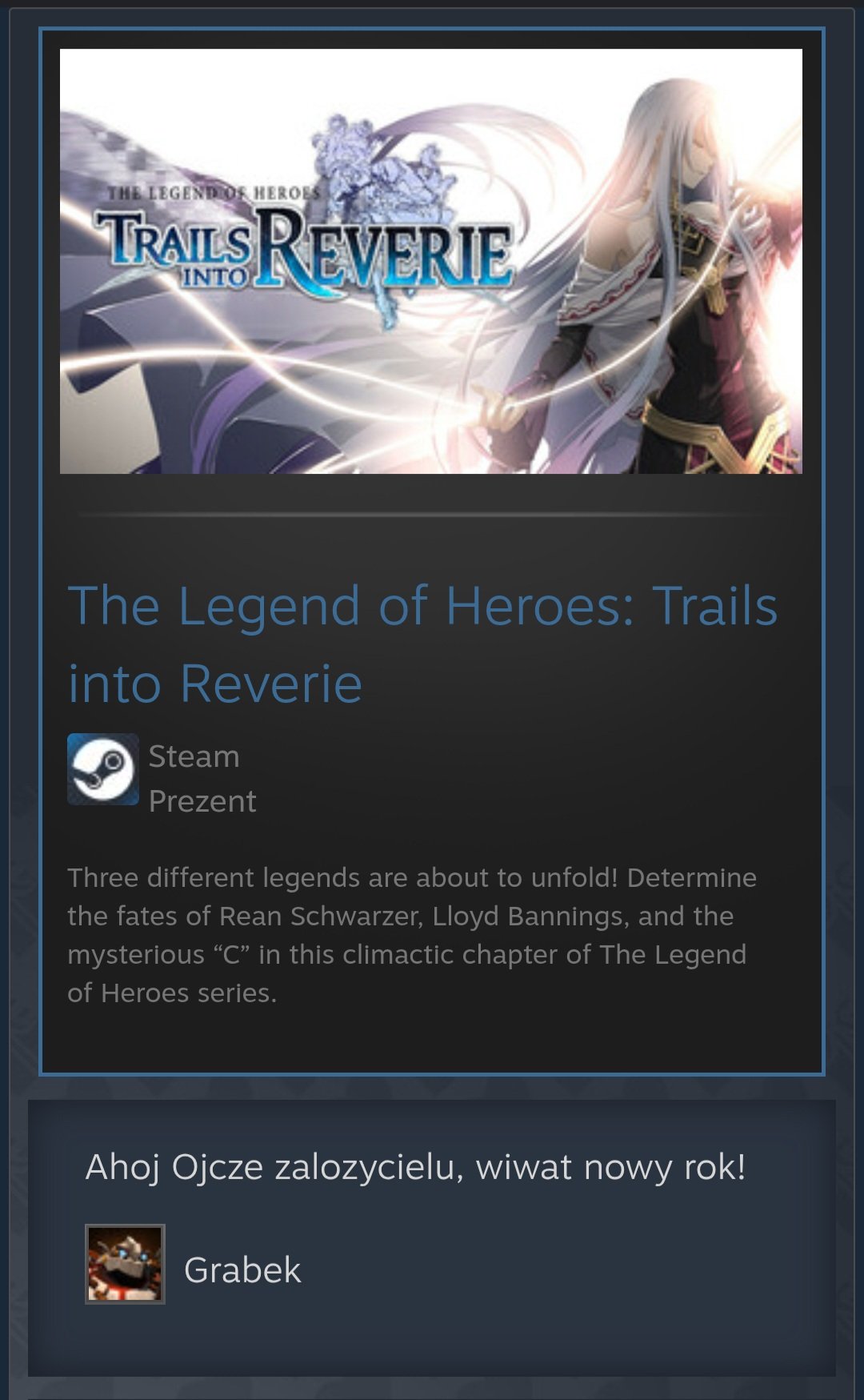The height and width of the screenshot is (1400, 864).
Task: Open the Grabek profile name
Action: 242,1270
